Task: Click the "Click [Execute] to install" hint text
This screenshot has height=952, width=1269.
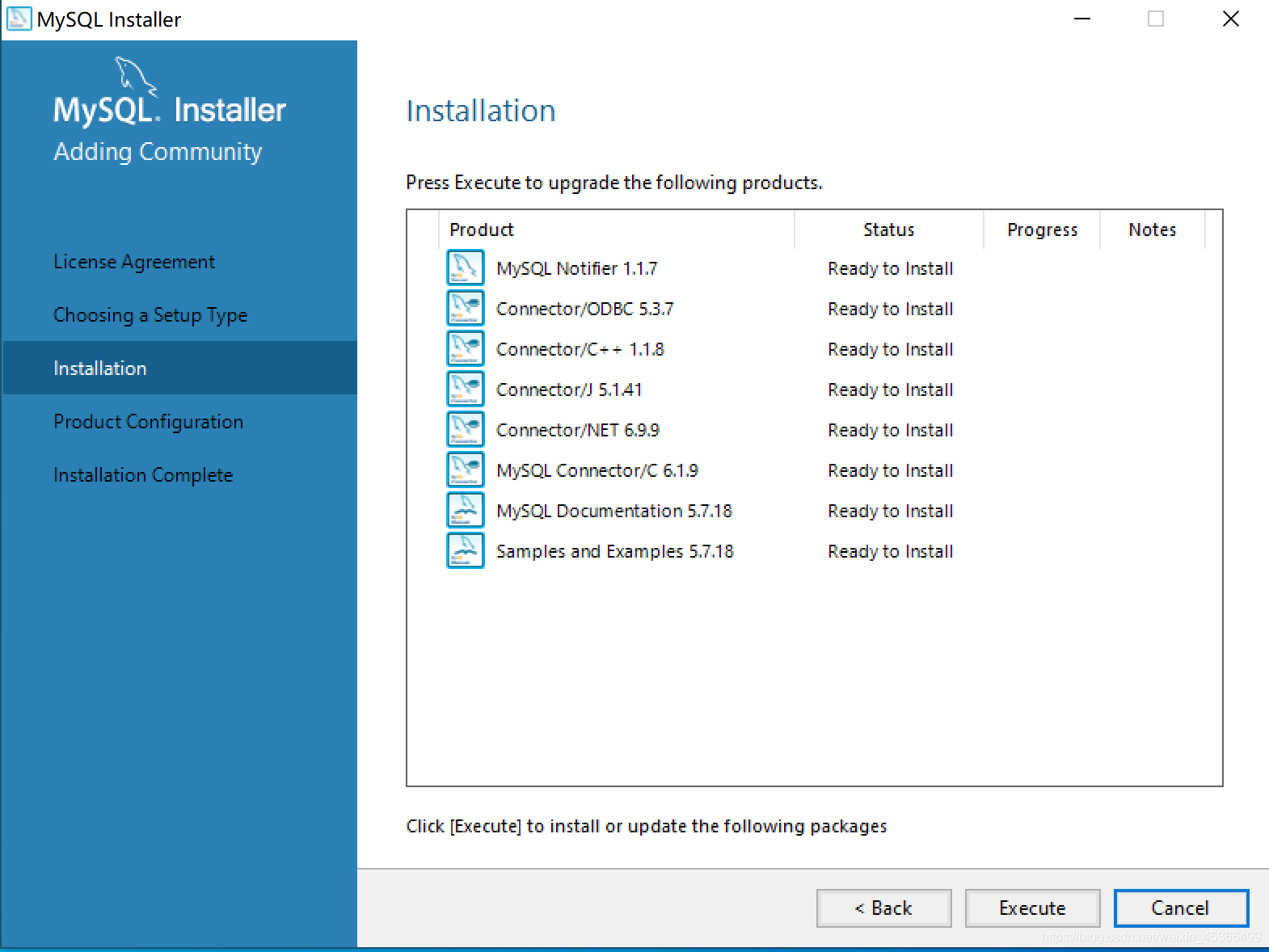Action: [x=647, y=826]
